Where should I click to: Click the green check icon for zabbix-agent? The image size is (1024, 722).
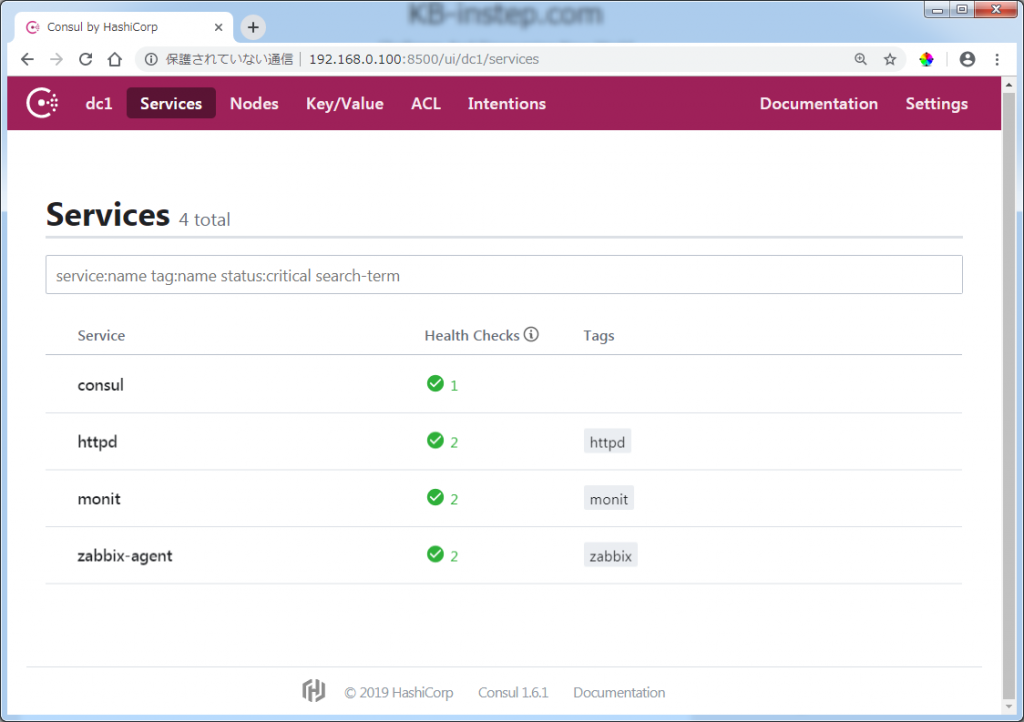[x=435, y=554]
